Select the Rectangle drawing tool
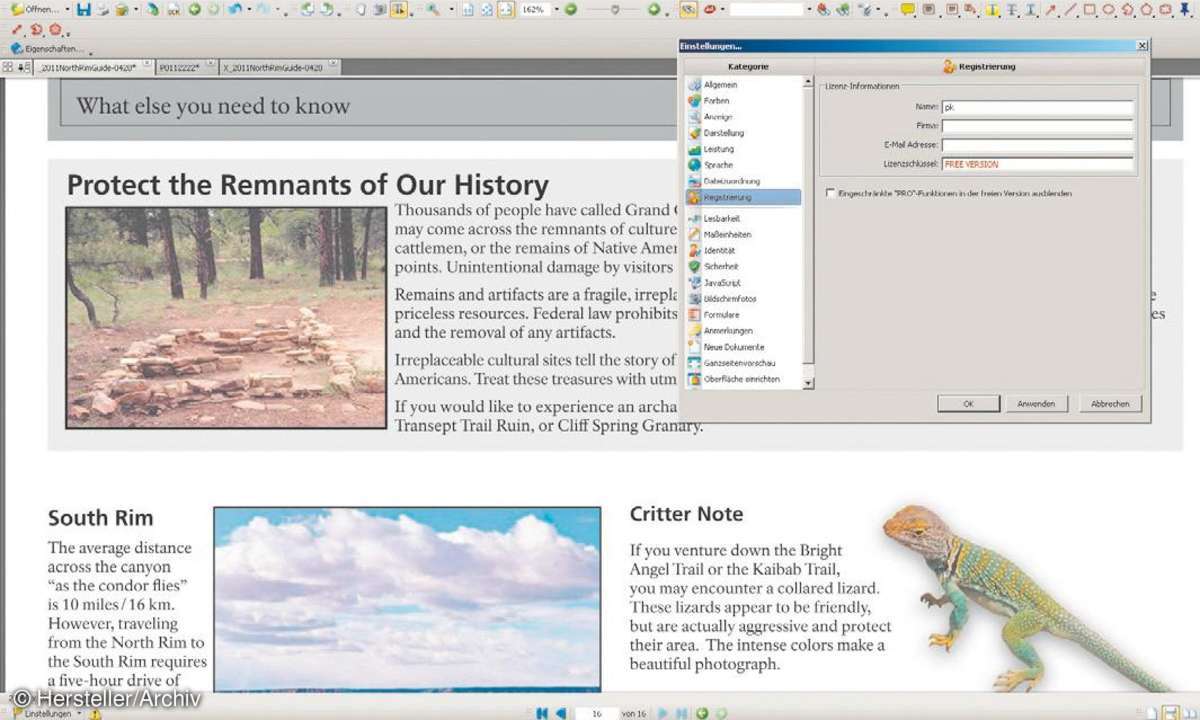1200x720 pixels. [x=1089, y=9]
